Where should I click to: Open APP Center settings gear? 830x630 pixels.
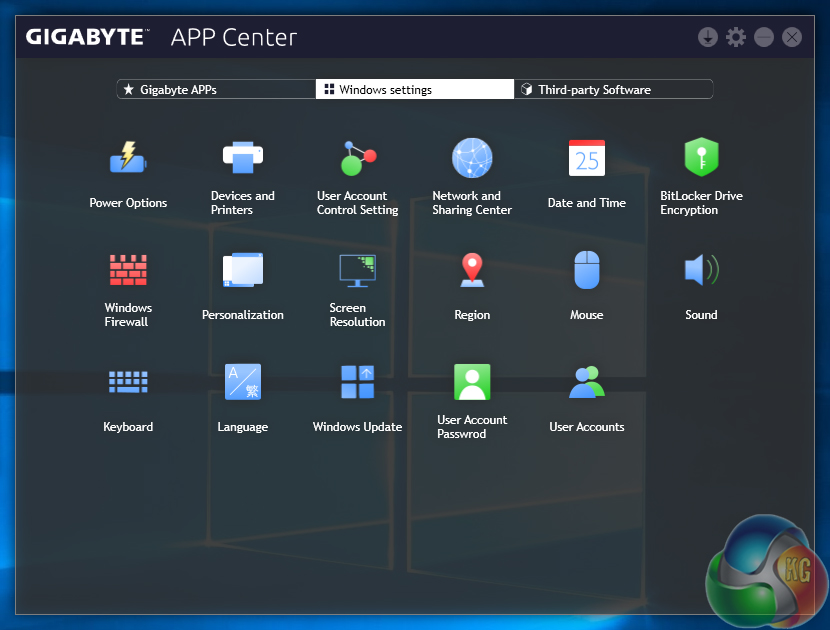tap(736, 38)
